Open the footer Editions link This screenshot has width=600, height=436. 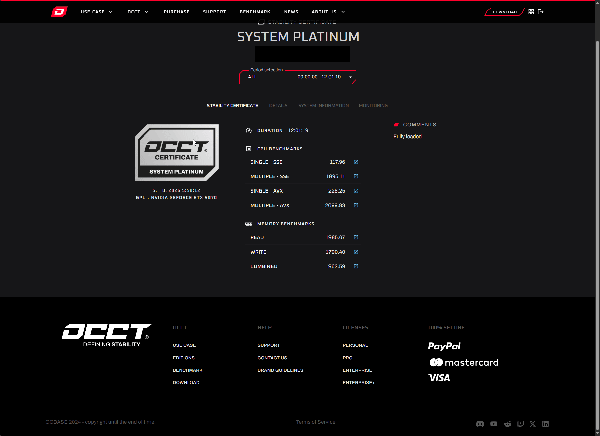pos(184,358)
